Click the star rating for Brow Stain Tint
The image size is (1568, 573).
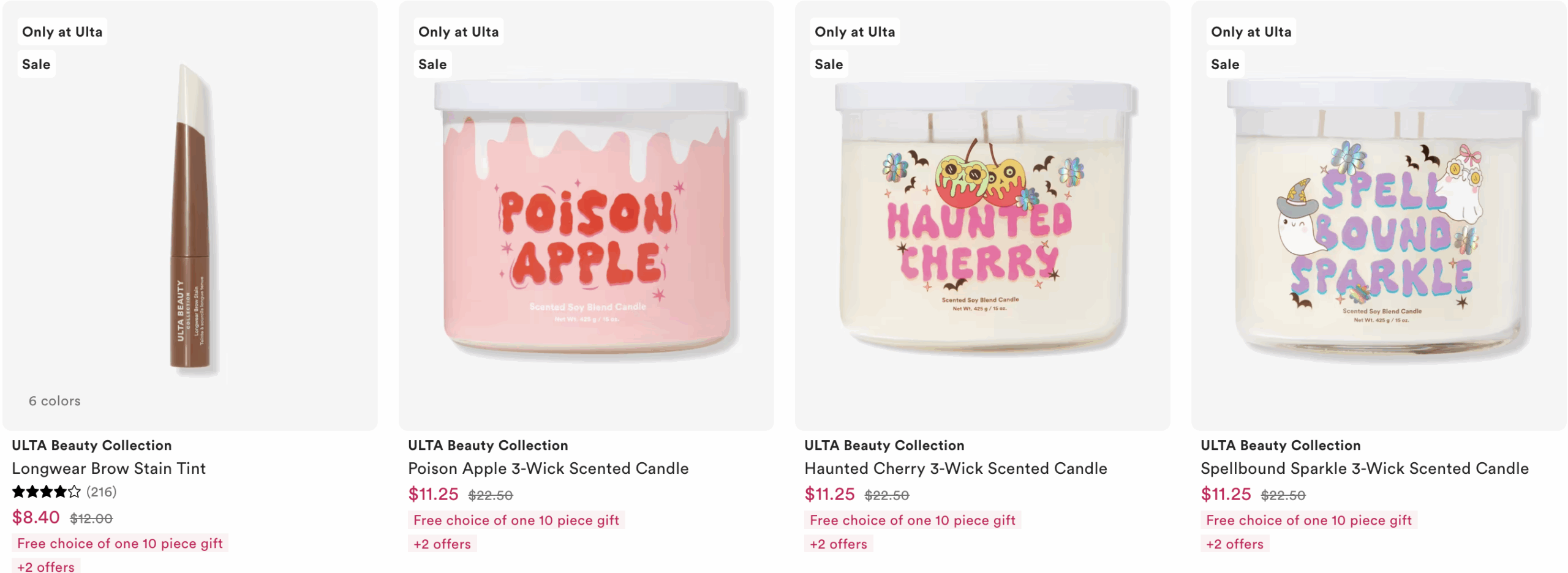point(47,492)
